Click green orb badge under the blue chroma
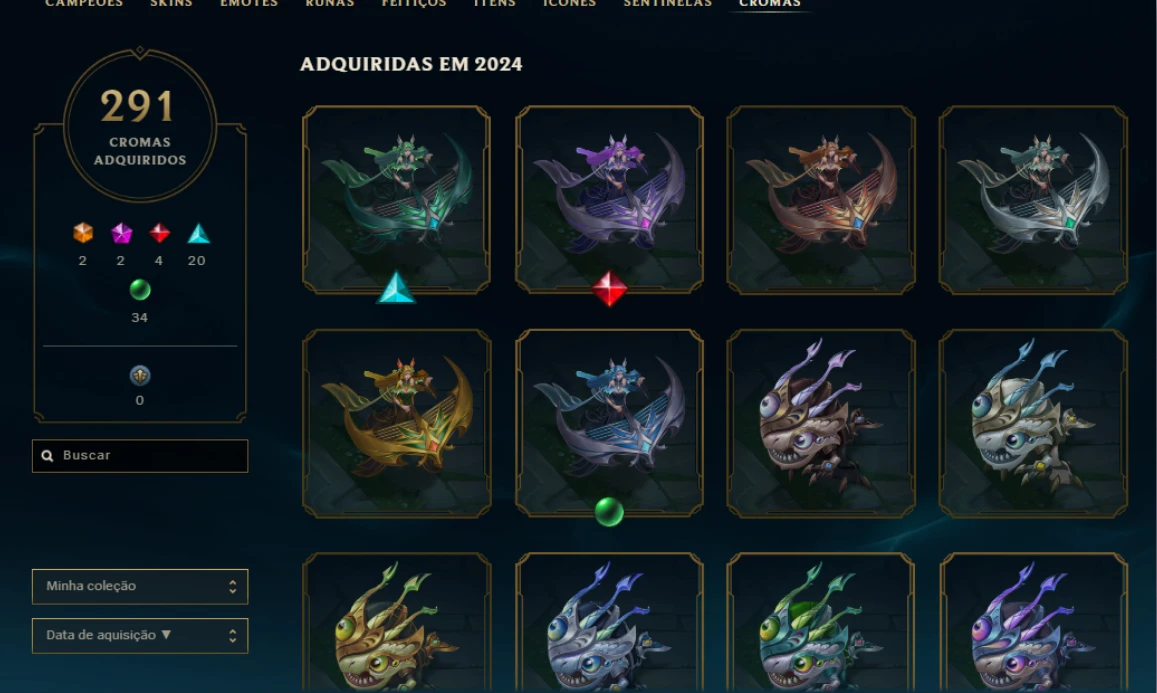1157x693 pixels. coord(609,511)
